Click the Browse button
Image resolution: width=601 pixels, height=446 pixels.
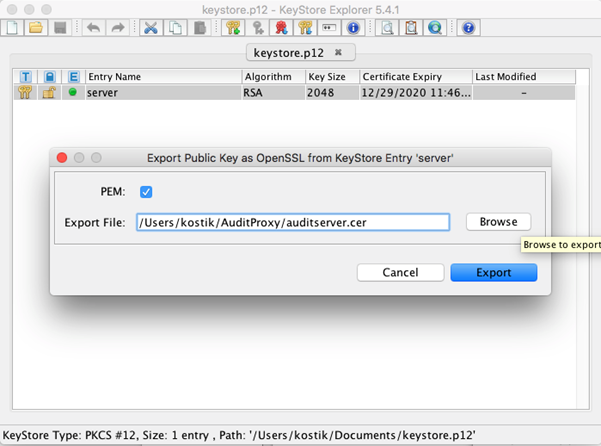pyautogui.click(x=498, y=222)
